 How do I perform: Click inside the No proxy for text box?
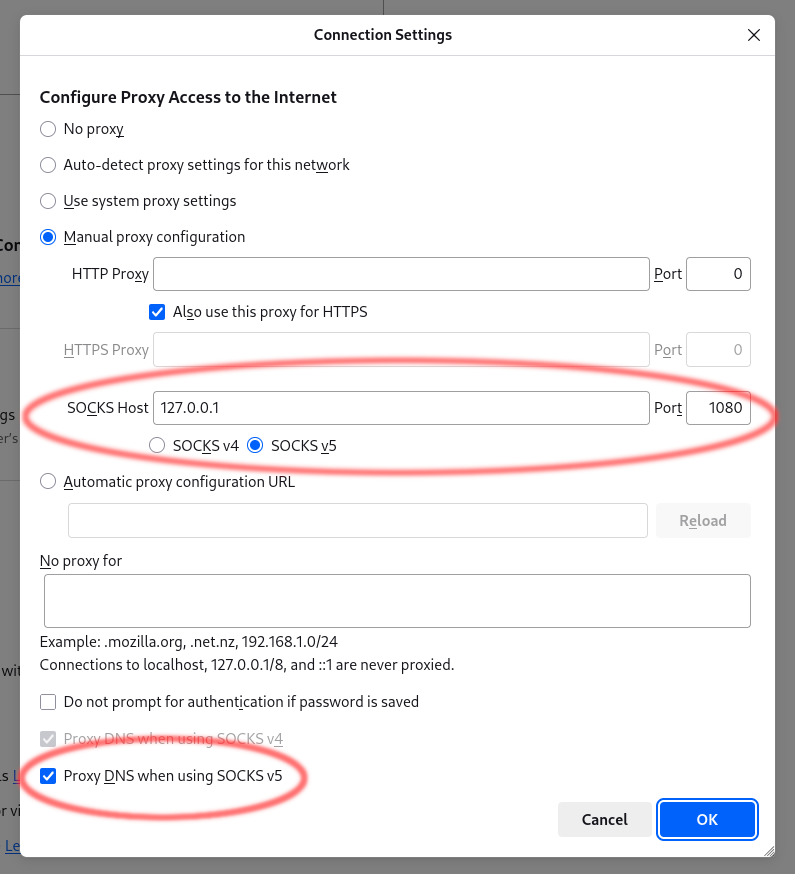[x=397, y=600]
